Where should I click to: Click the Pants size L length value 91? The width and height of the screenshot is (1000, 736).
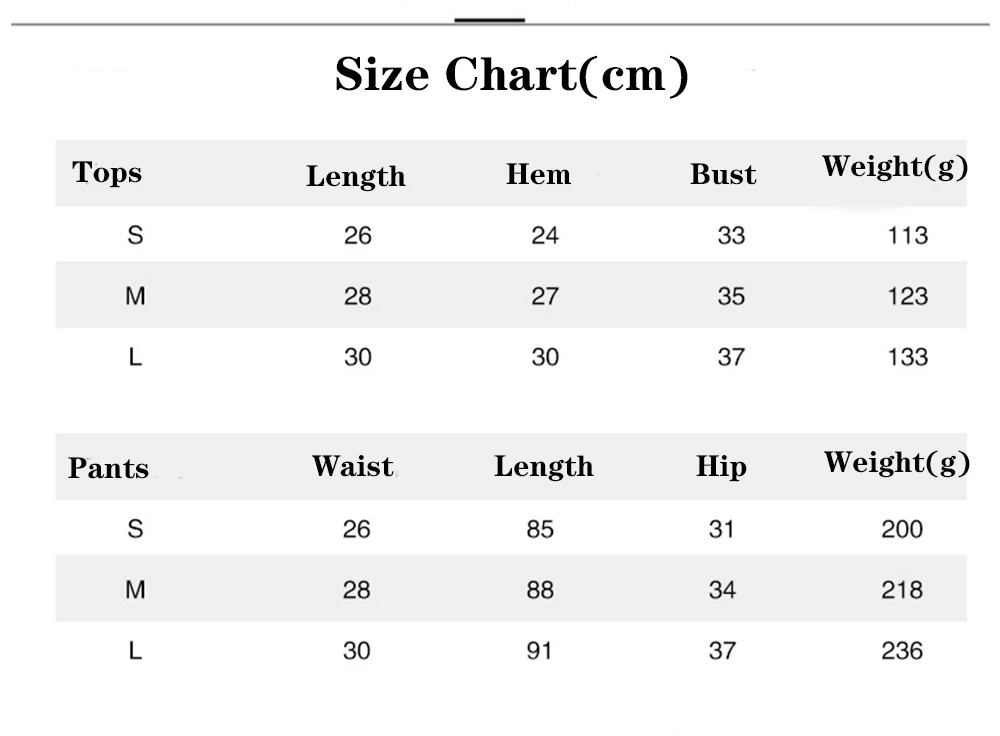point(540,651)
